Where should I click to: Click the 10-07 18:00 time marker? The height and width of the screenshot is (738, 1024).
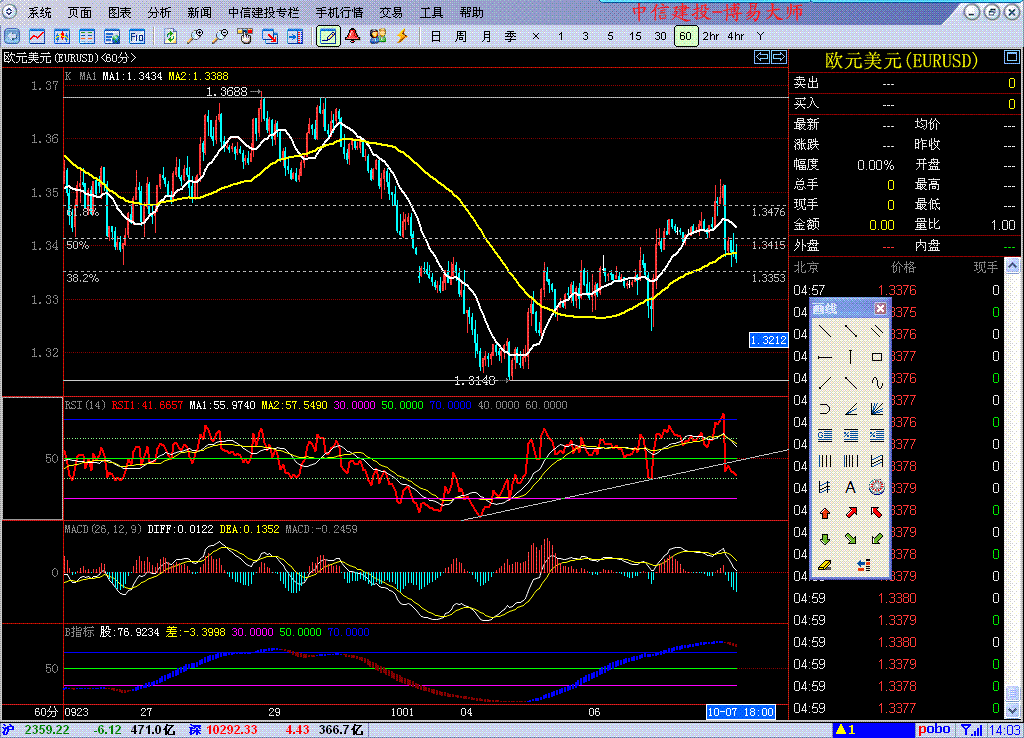point(741,711)
